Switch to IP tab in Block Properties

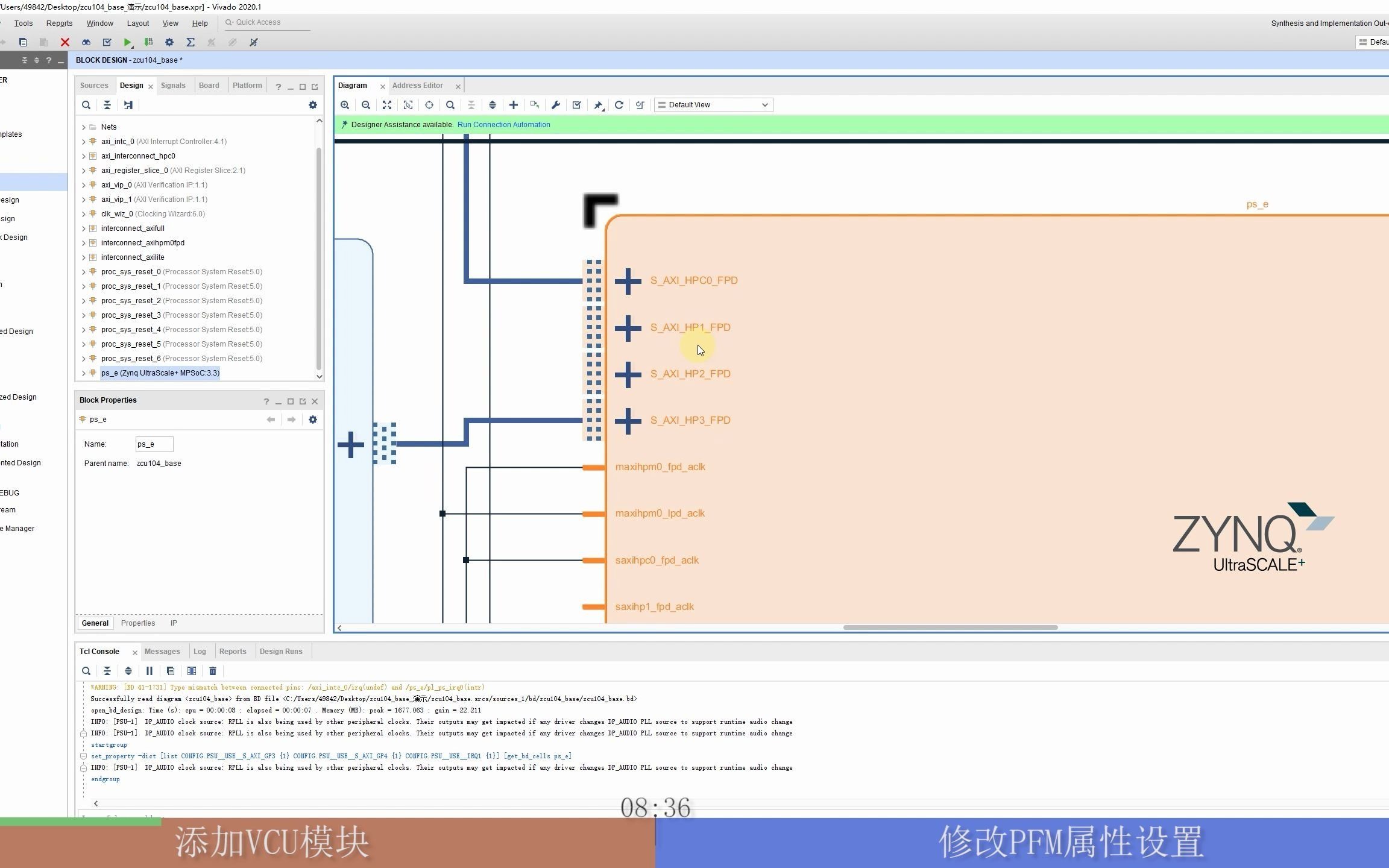[174, 623]
